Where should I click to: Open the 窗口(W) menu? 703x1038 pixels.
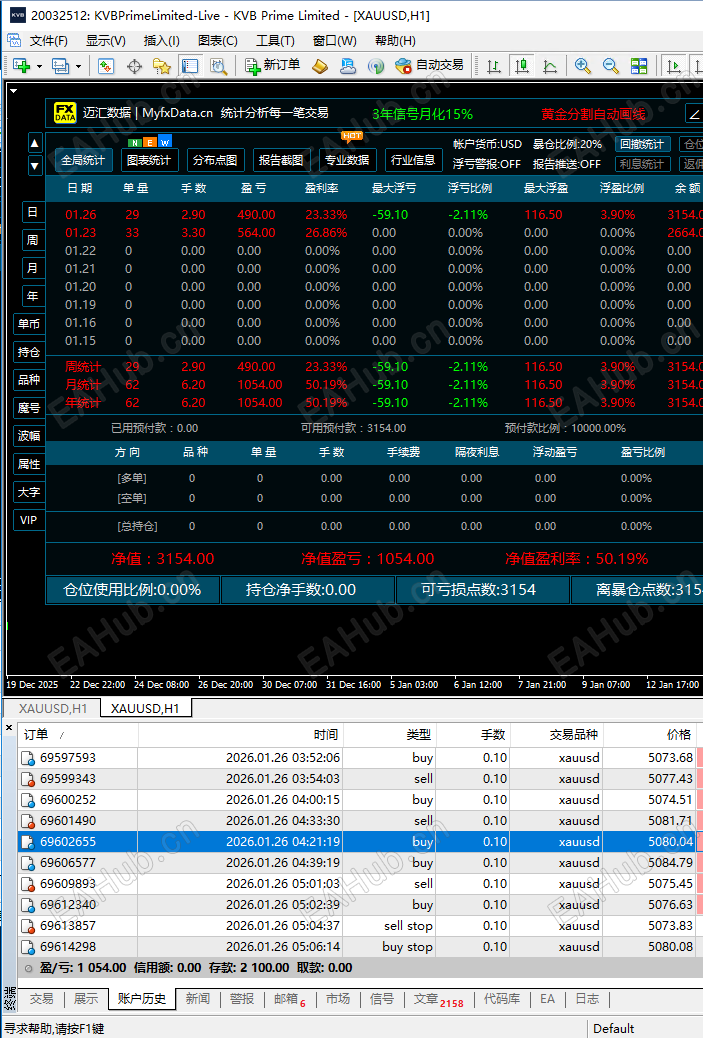point(334,40)
